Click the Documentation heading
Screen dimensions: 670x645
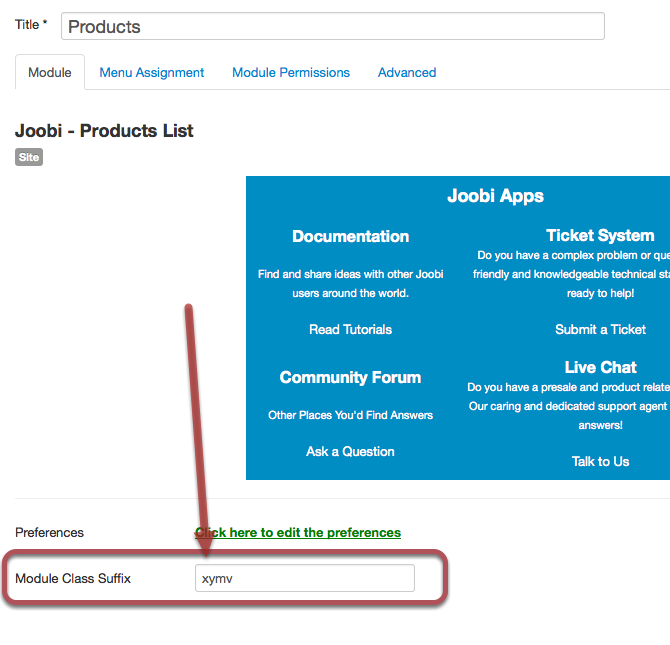tap(350, 236)
